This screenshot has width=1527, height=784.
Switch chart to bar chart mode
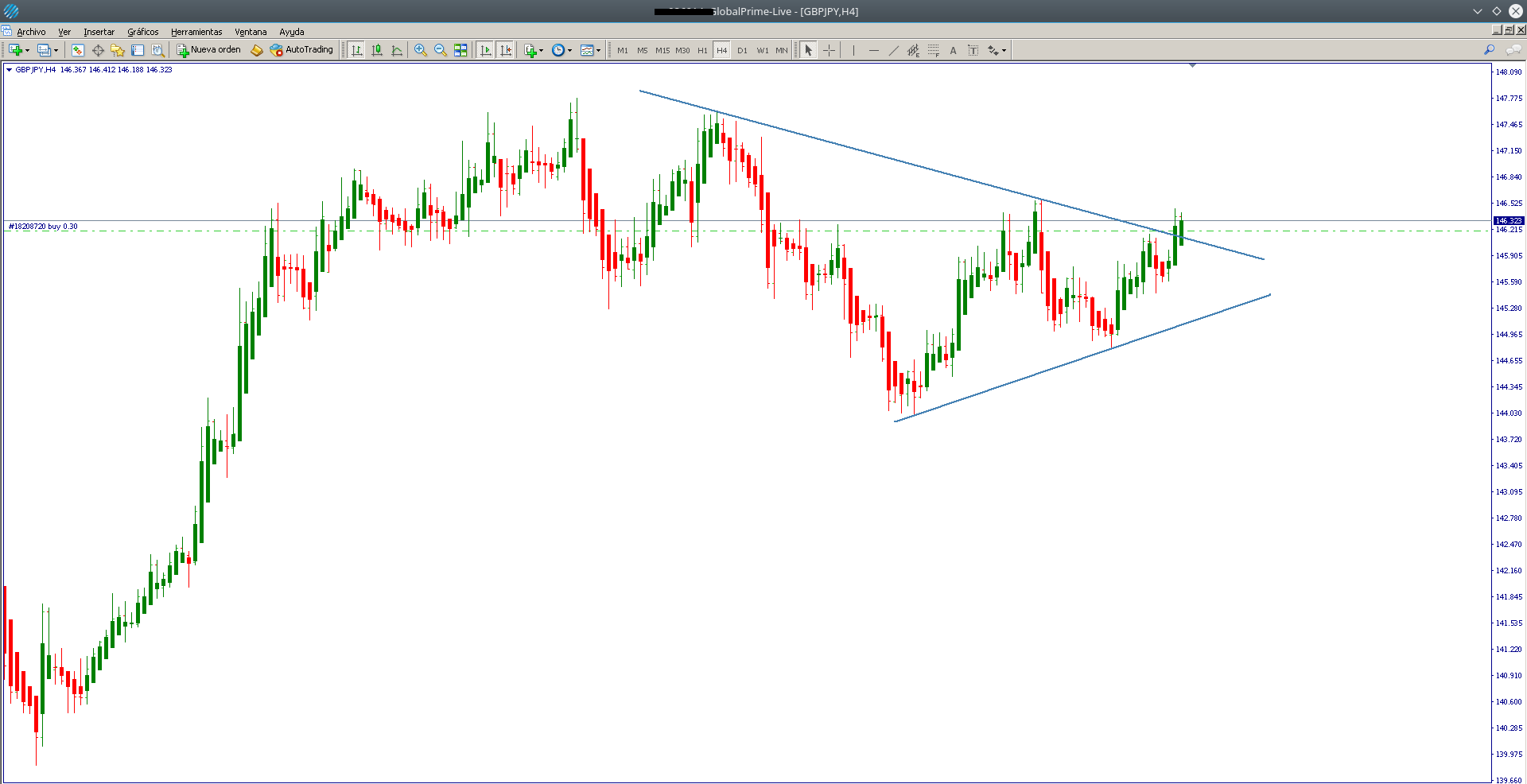[356, 50]
